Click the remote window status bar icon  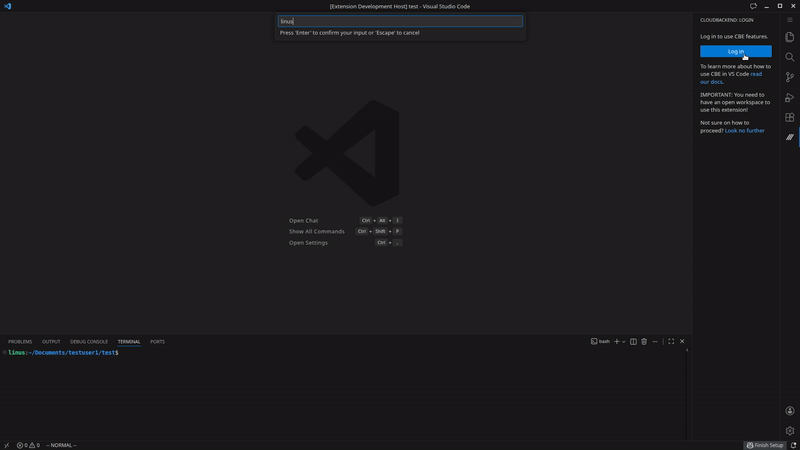6,445
